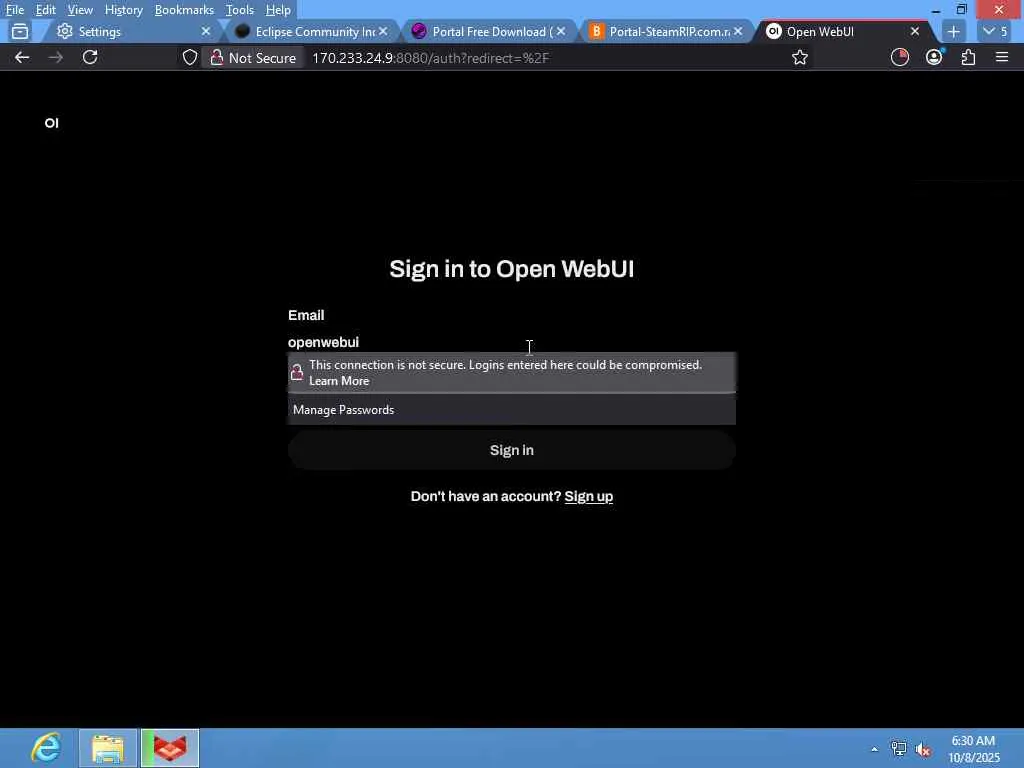This screenshot has width=1024, height=768.
Task: Select the red fox browser taskbar icon
Action: tap(170, 748)
